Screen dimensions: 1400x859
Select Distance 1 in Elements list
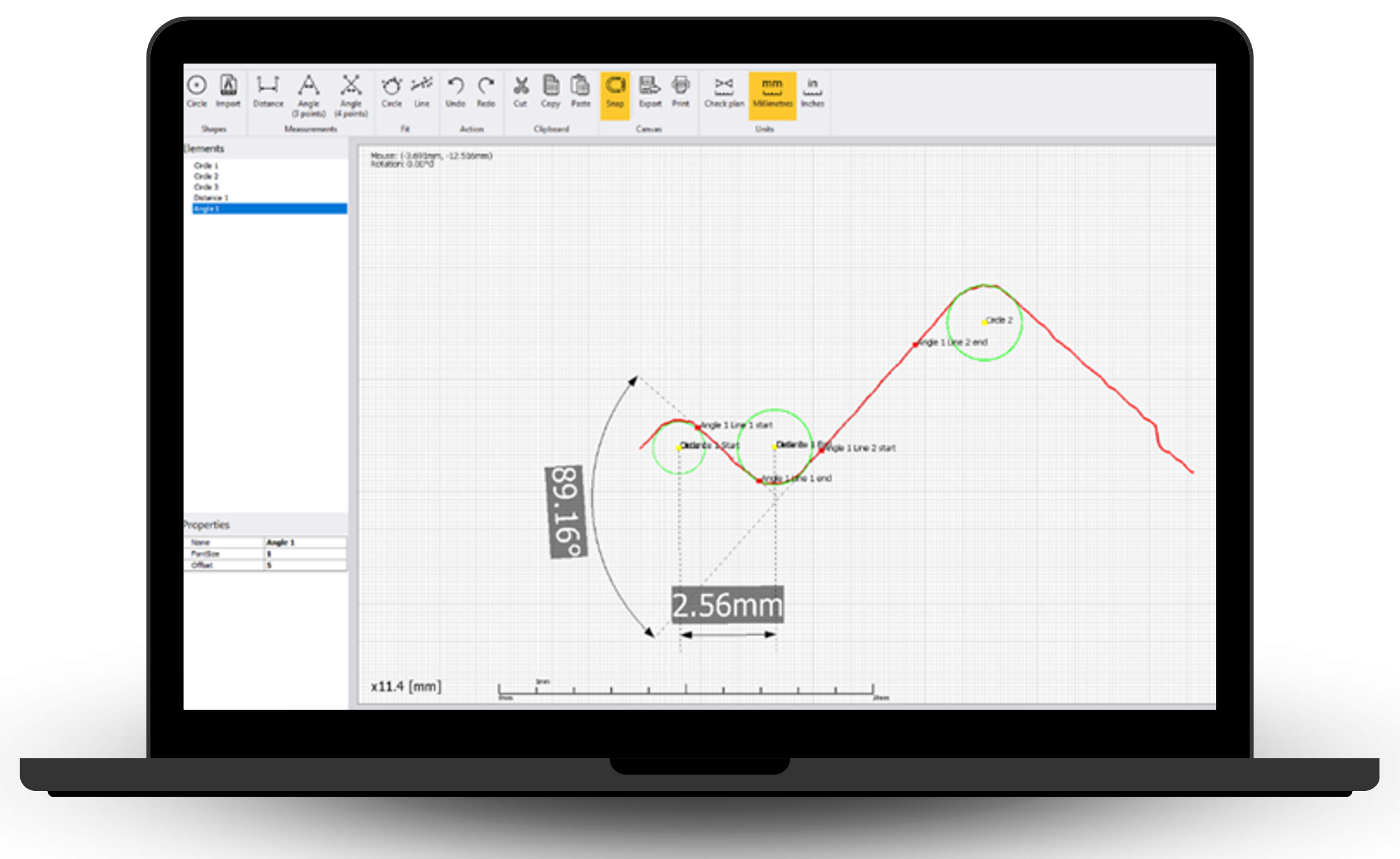pos(211,198)
